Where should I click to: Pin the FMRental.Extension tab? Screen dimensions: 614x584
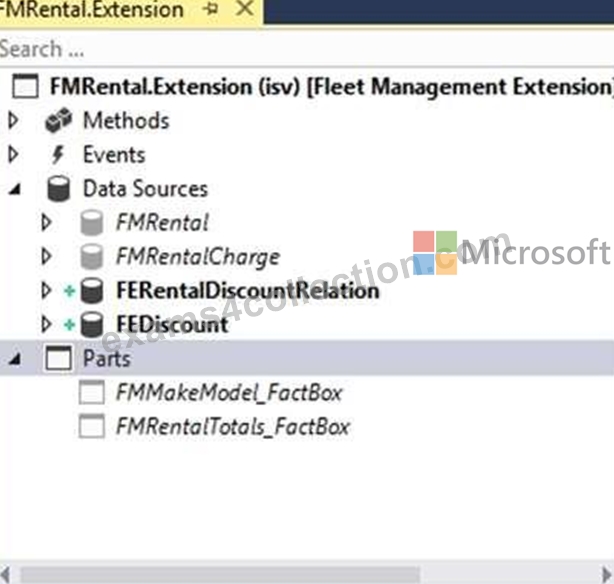click(x=211, y=9)
